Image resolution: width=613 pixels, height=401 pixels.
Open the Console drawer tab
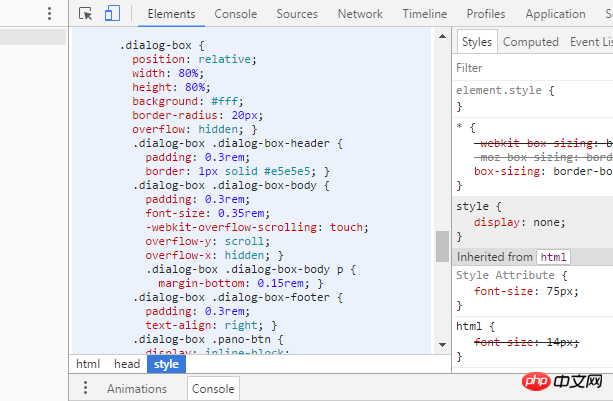[x=213, y=389]
